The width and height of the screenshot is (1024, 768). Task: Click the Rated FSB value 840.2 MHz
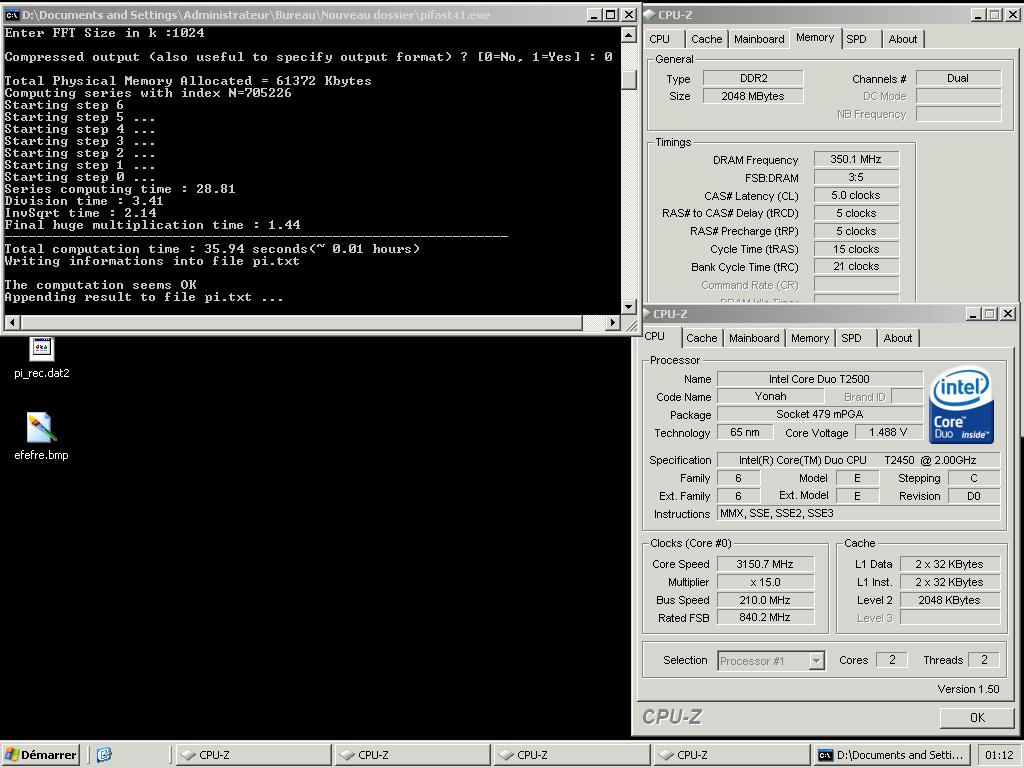pos(765,617)
